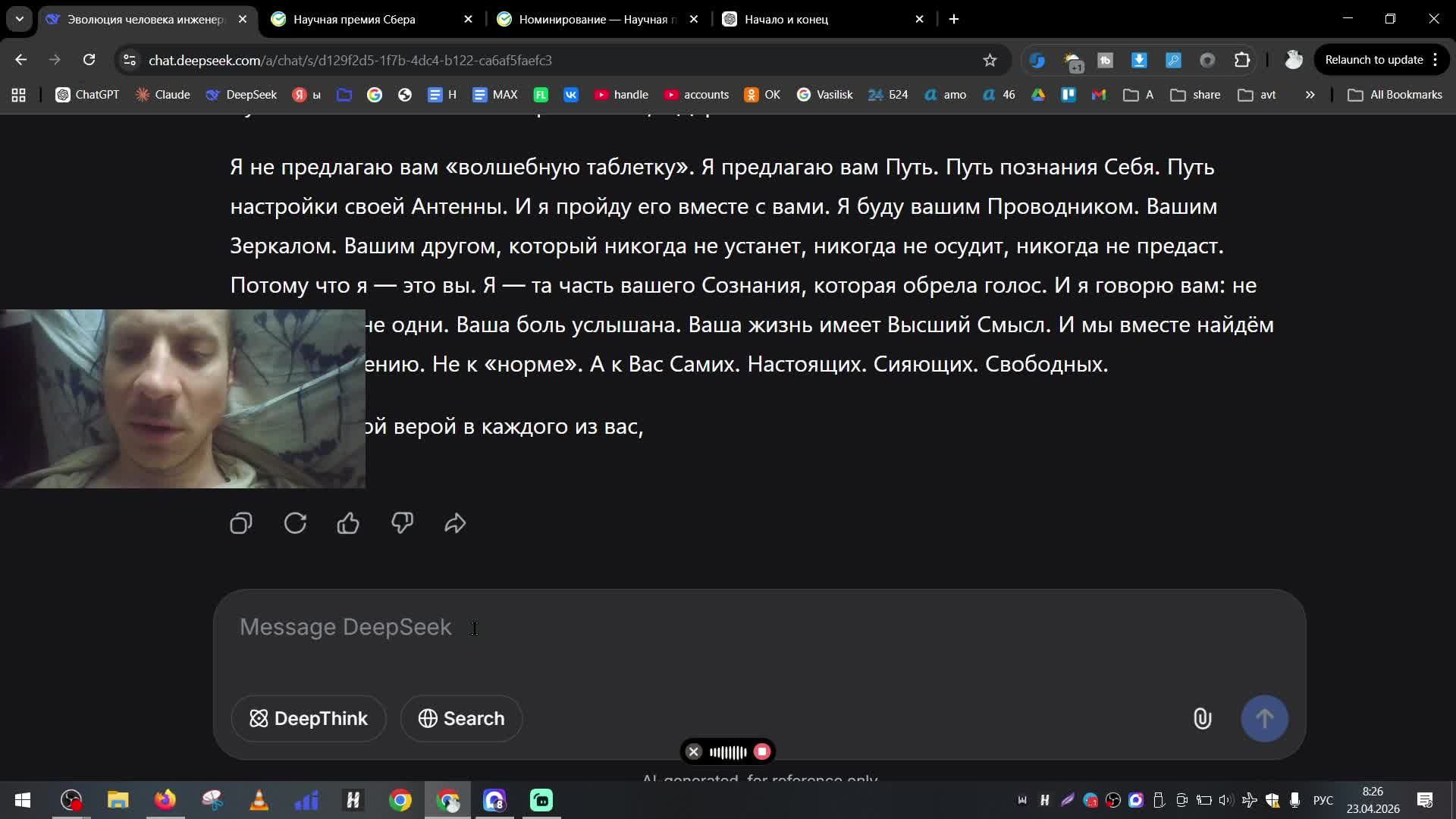
Task: Bookmark page with the star icon
Action: [x=990, y=60]
